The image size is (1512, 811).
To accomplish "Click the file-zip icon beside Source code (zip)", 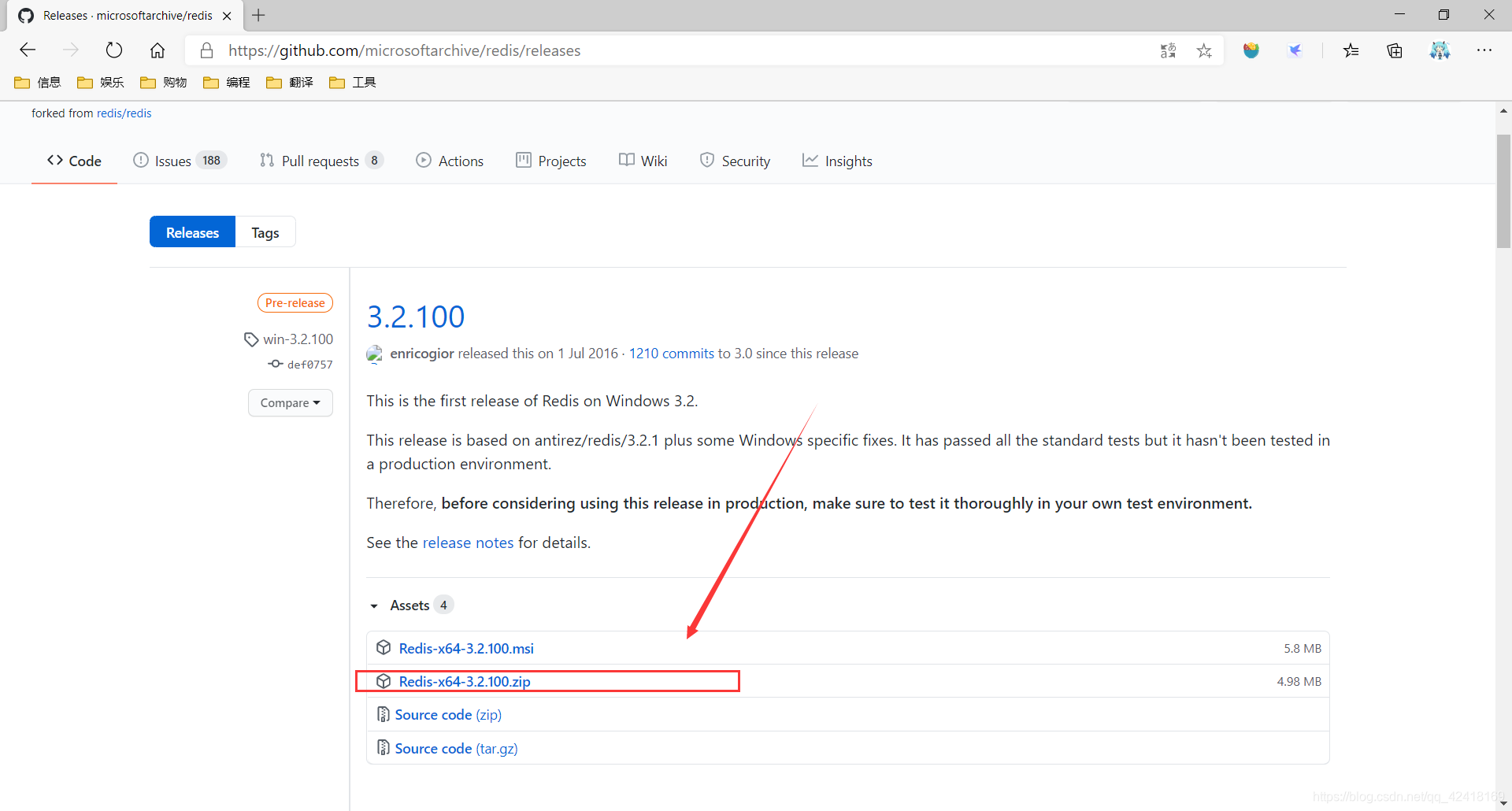I will (383, 714).
